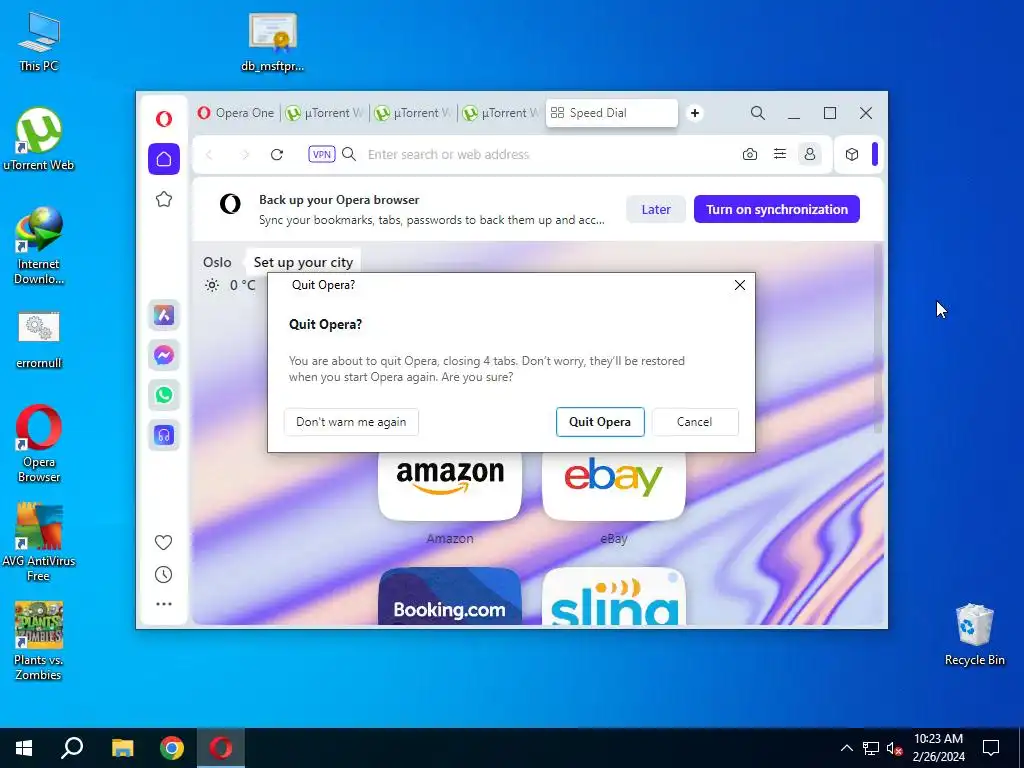Screen dimensions: 1024x768
Task: Search tabs with the magnifier icon
Action: (758, 113)
